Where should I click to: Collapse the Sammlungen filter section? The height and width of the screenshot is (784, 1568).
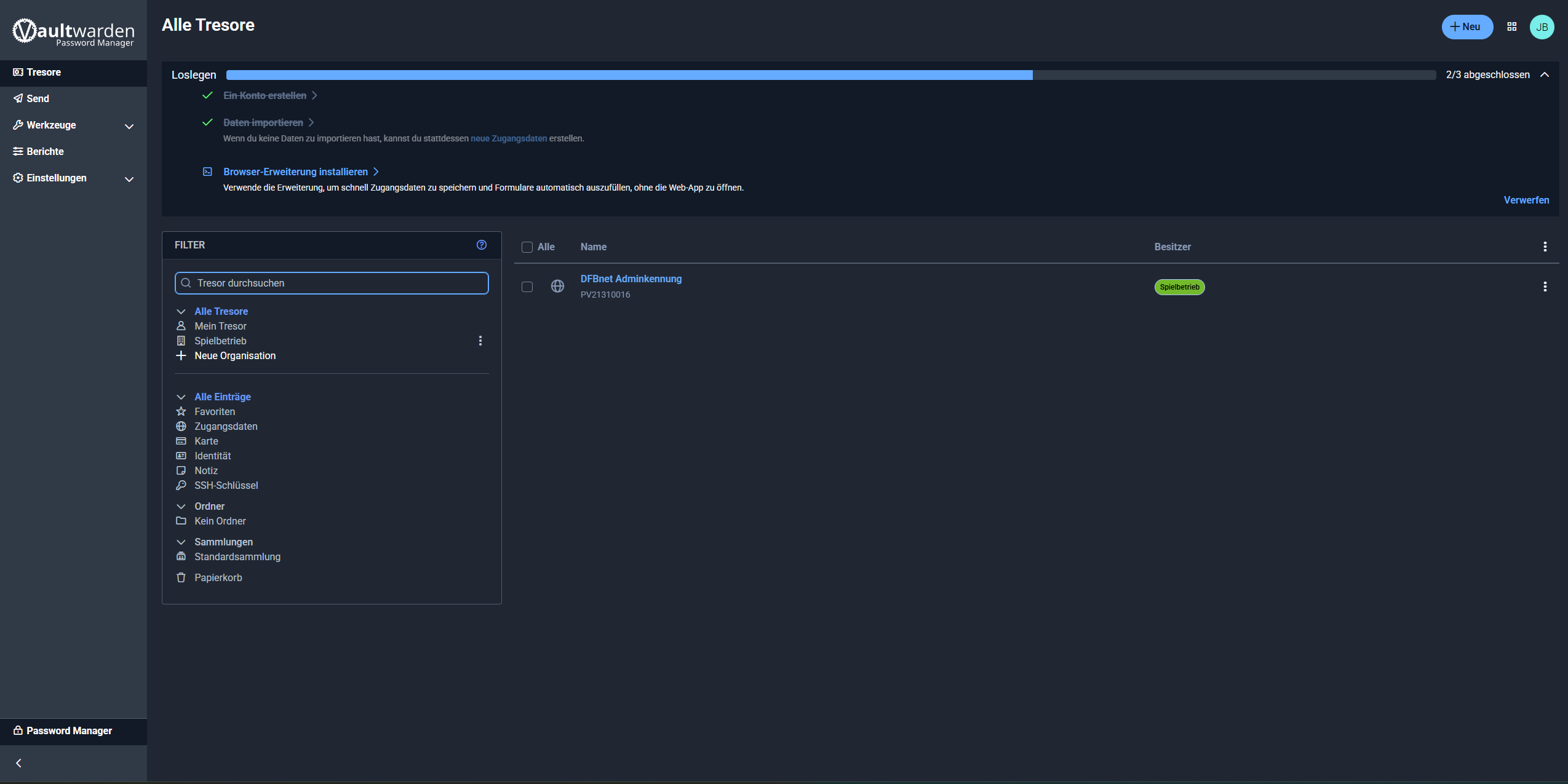tap(181, 542)
